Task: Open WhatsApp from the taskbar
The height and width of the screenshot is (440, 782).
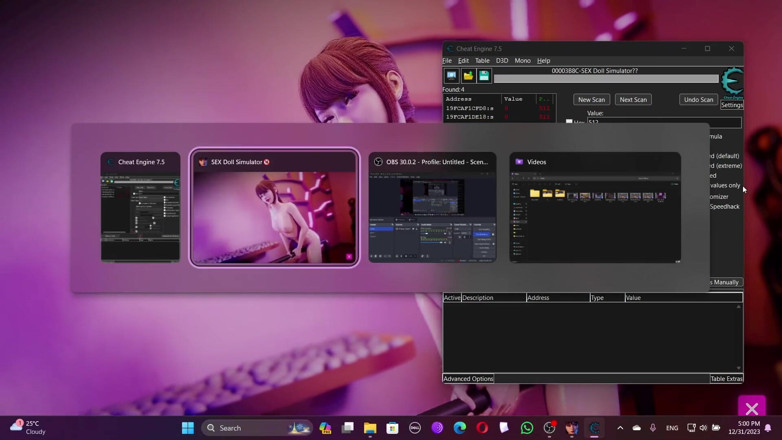Action: pos(527,428)
